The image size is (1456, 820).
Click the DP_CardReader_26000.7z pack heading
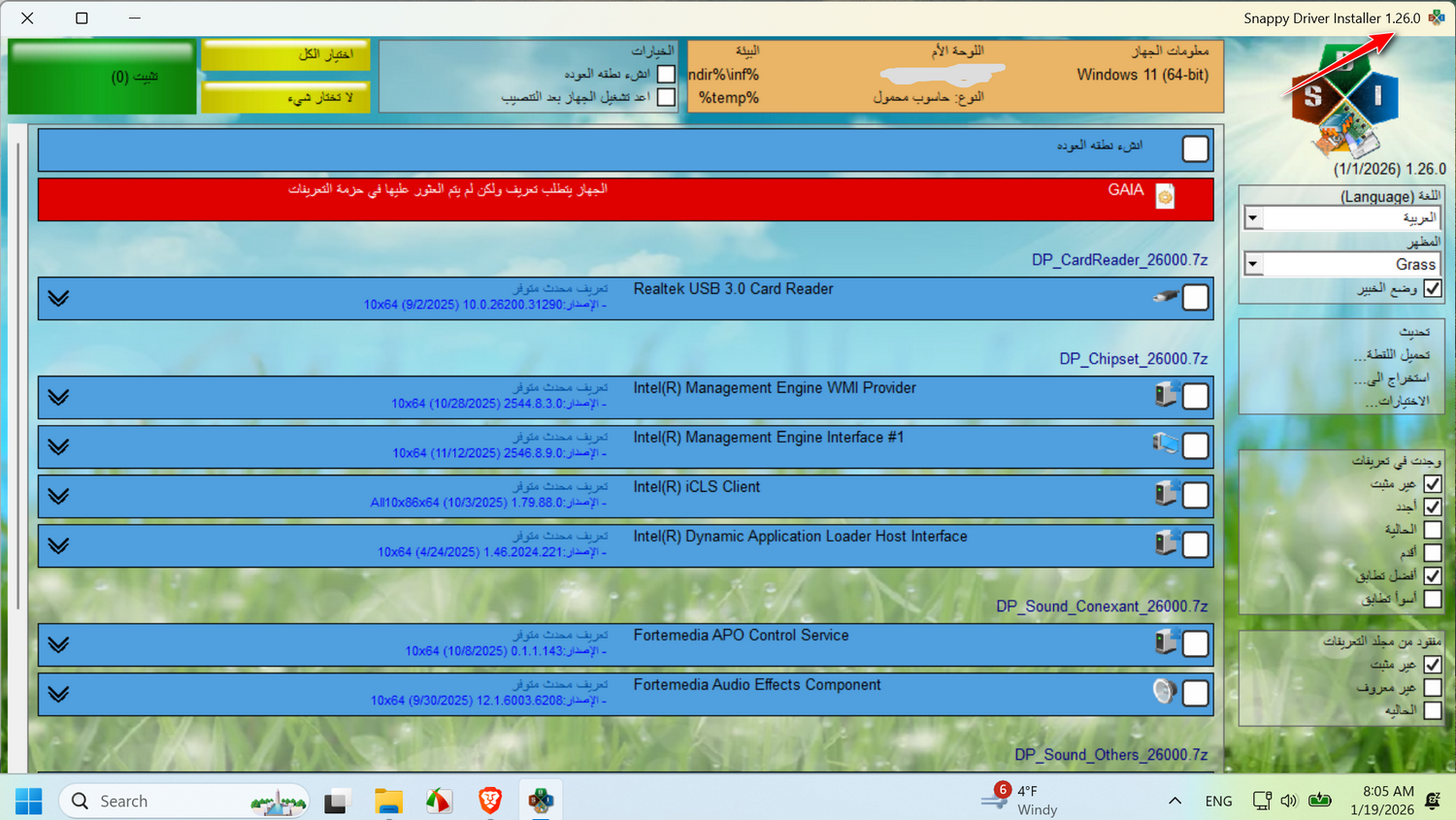point(1119,260)
